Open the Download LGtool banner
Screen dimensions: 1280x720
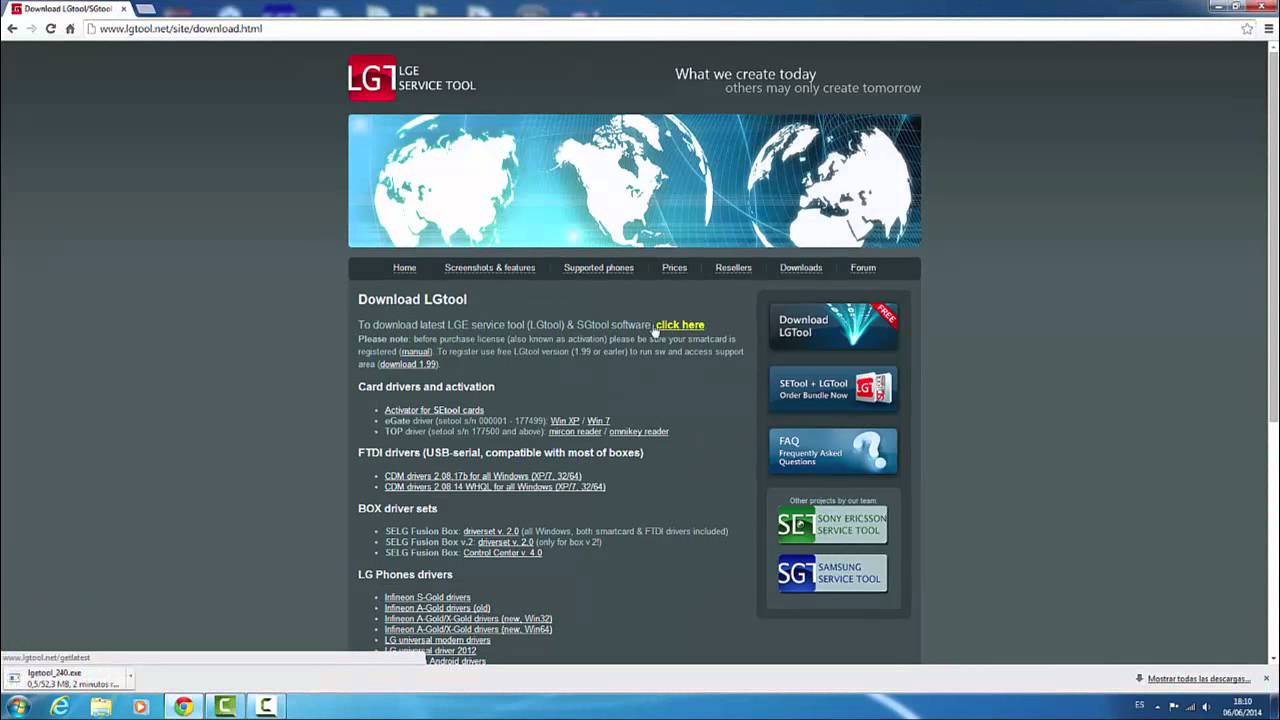[x=833, y=326]
